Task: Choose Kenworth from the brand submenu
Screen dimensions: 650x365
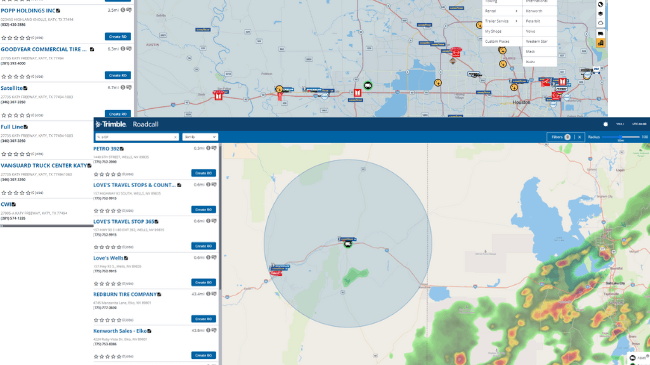Action: coord(539,11)
